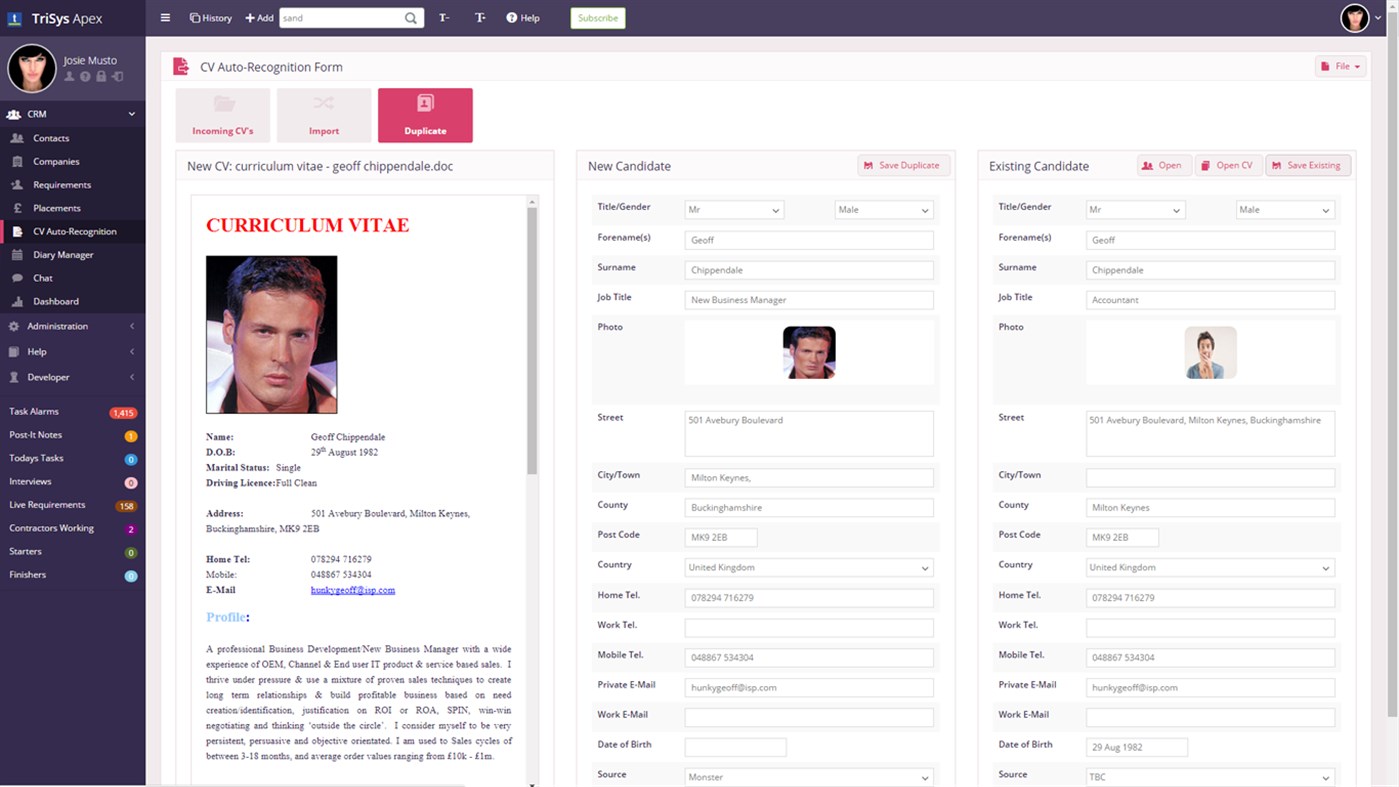This screenshot has height=787, width=1399.
Task: Click the History icon in the top toolbar
Action: (210, 17)
